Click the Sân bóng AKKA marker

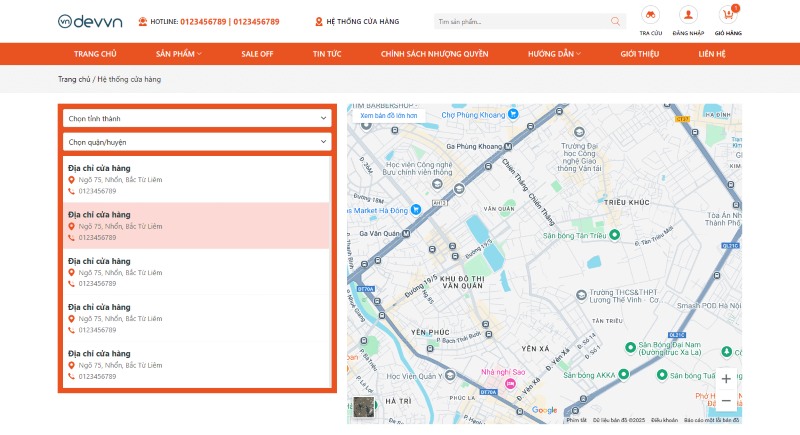click(623, 374)
